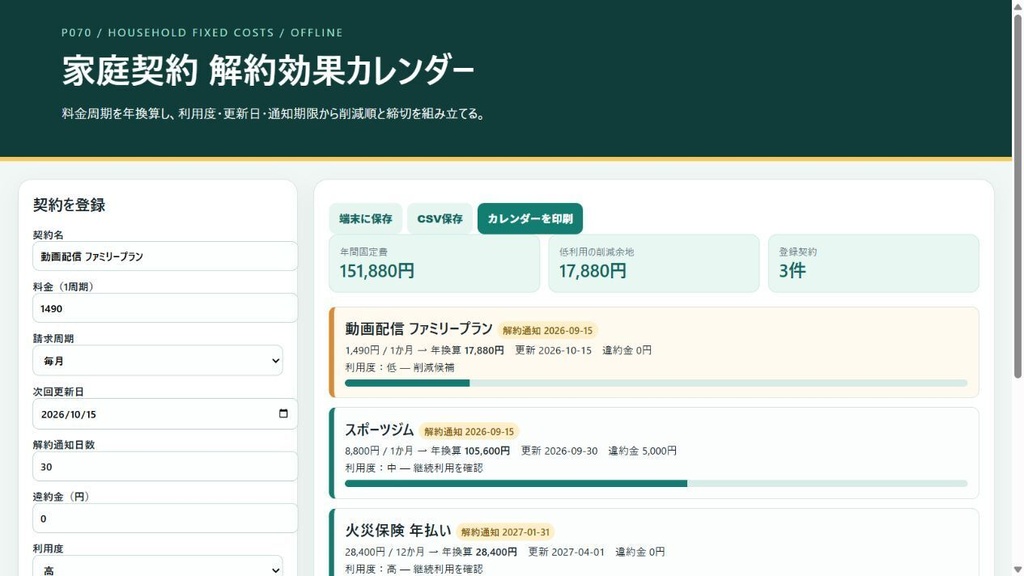Click the 解約通知 2026-09-15 badge on 動画配信
Viewport: 1024px width, 576px height.
tap(547, 330)
